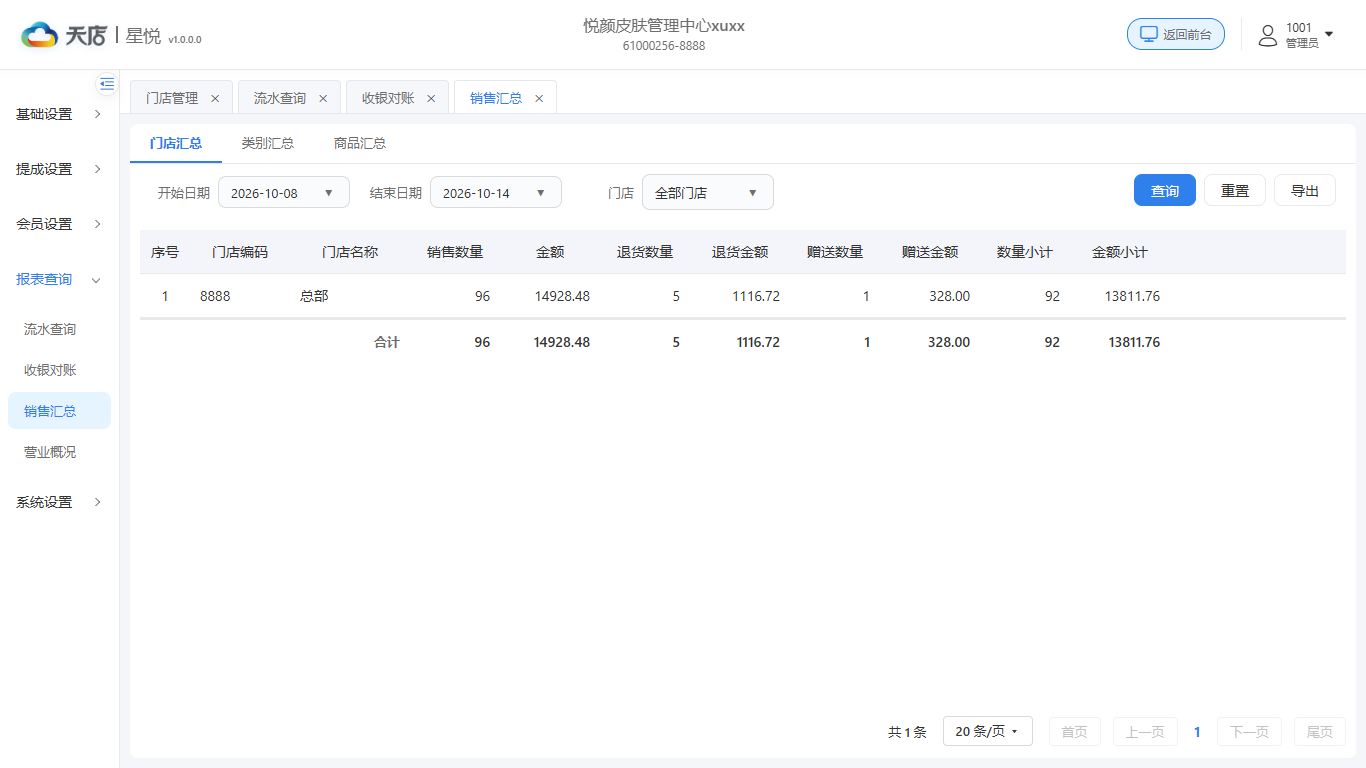
Task: Click the 下一页 pagination button
Action: pyautogui.click(x=1249, y=731)
